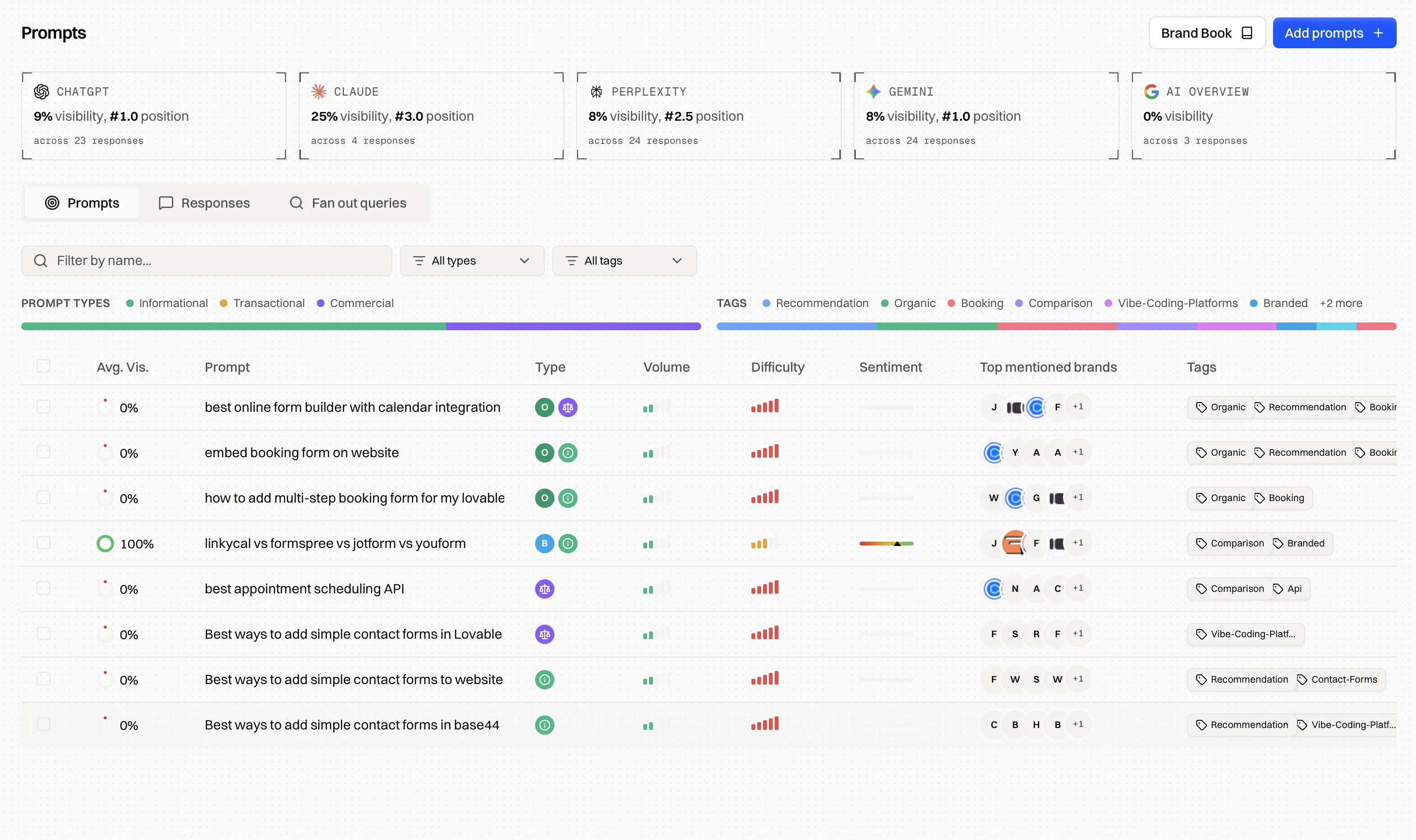Open prompt 'linkycal vs formspree vs jotform vs youform'
Screen dimensions: 1416x840
(335, 544)
